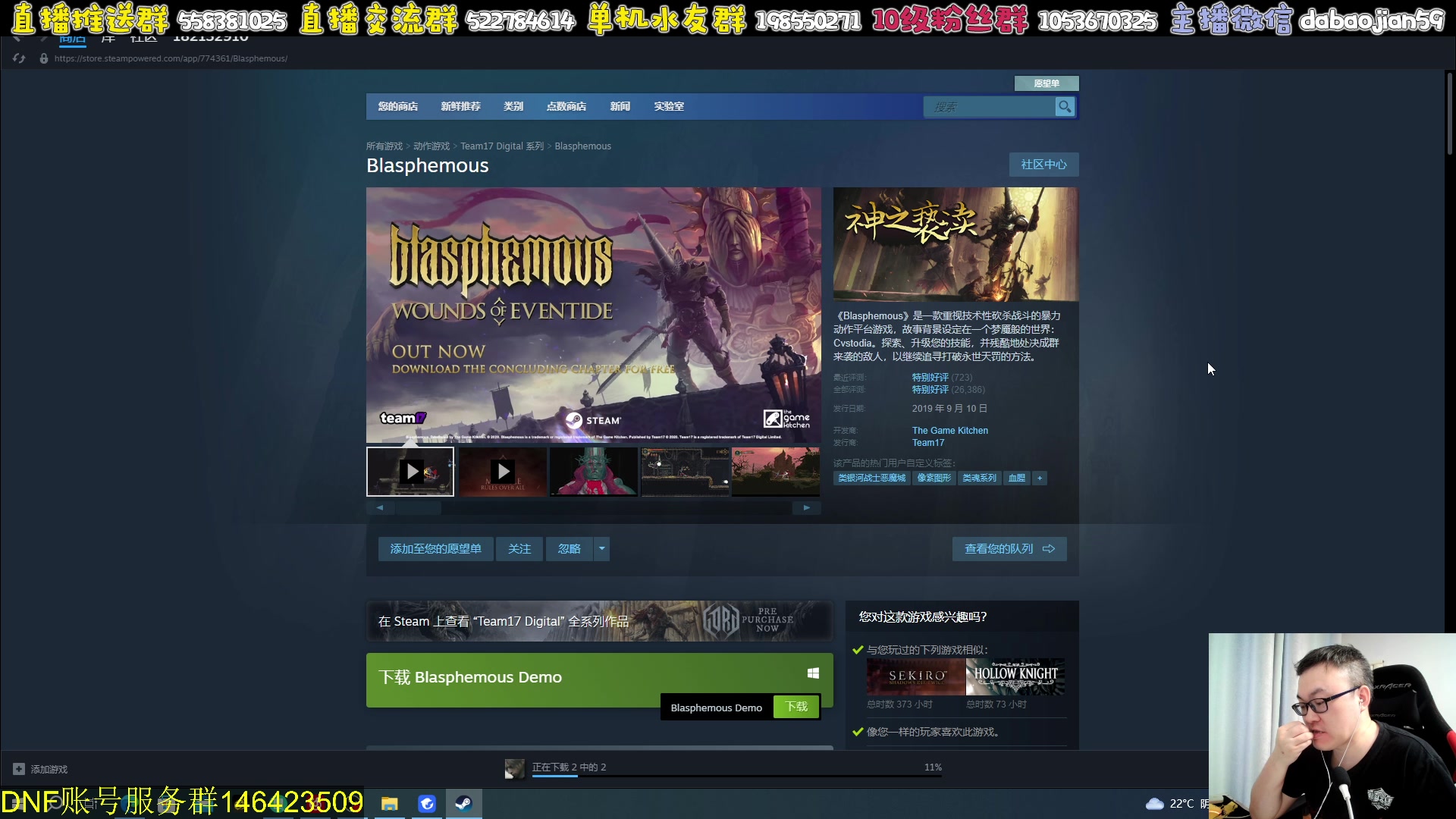Click the 添加游戏 add game label
The image size is (1456, 819).
49,769
